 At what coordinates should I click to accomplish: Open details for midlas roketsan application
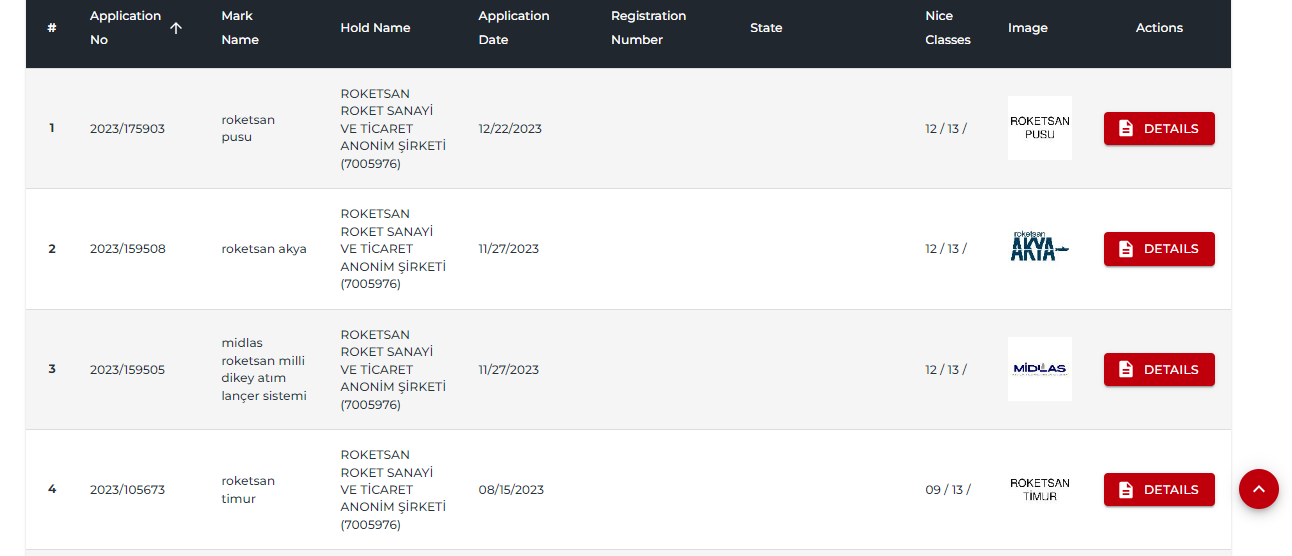[x=1159, y=370]
